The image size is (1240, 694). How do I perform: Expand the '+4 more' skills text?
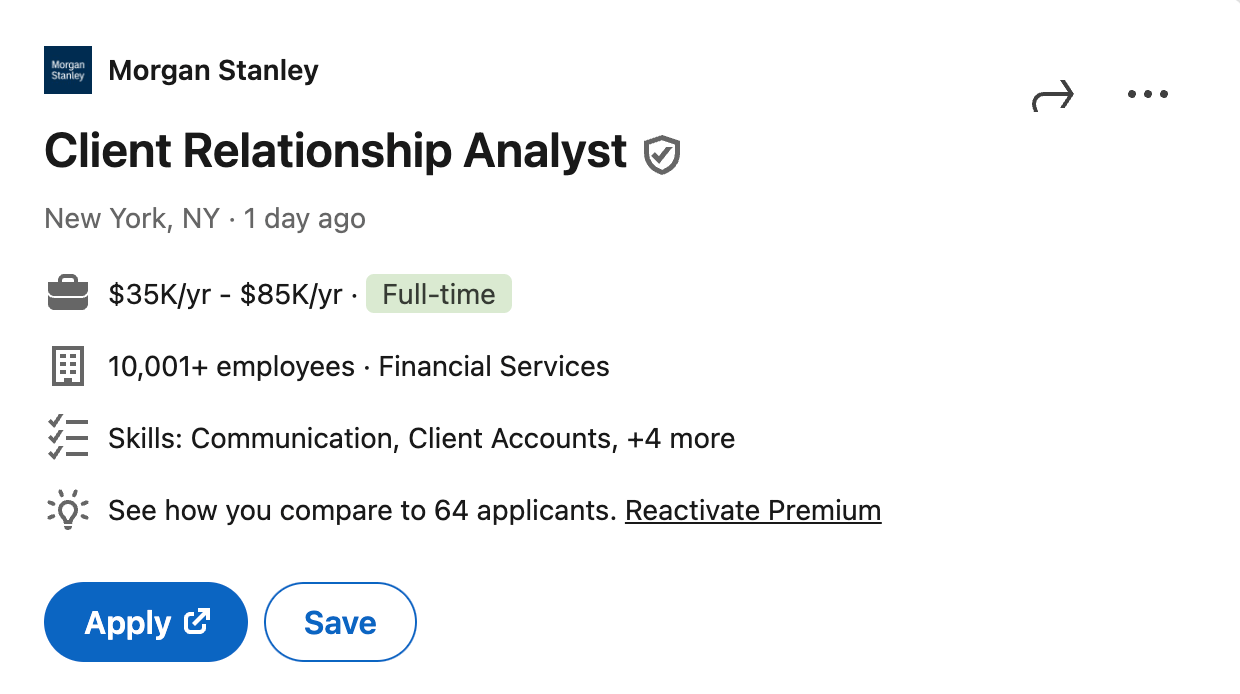coord(681,439)
